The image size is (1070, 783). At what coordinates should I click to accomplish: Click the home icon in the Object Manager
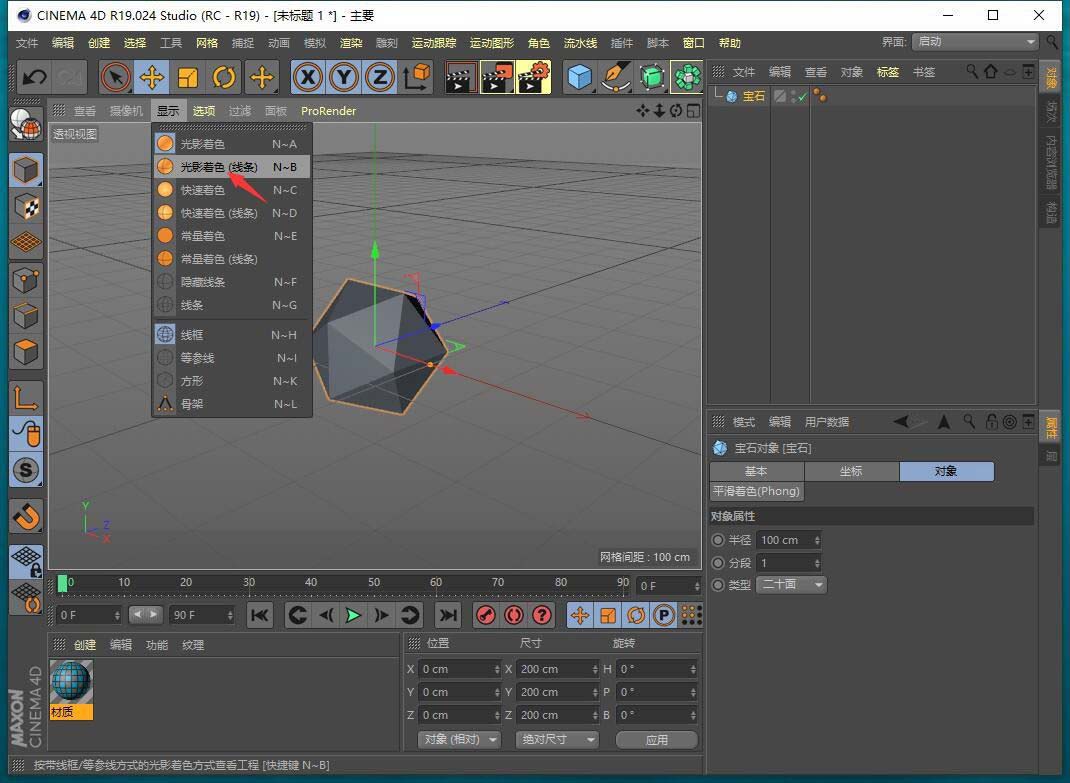coord(991,72)
